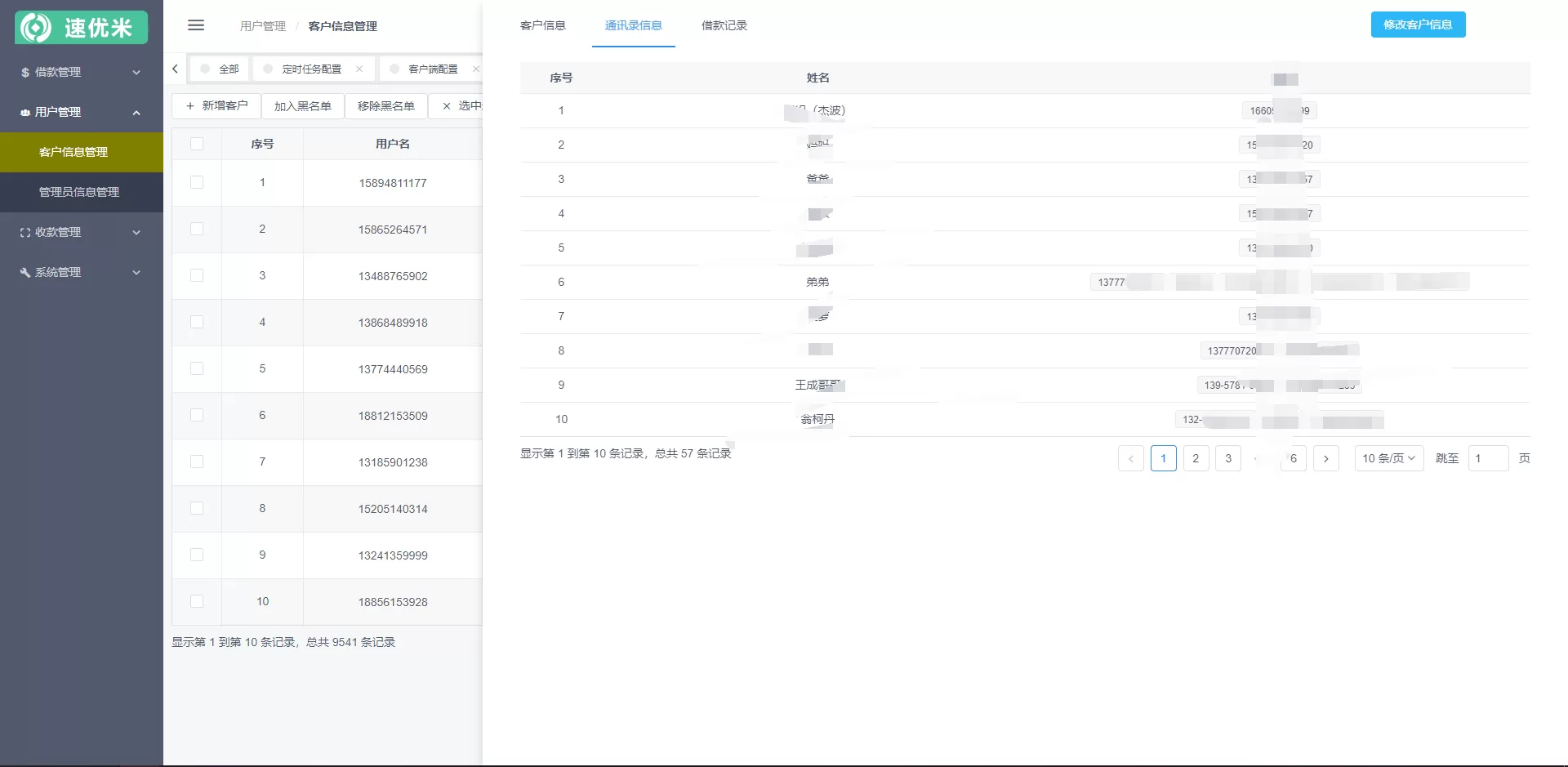1568x767 pixels.
Task: Open 收款管理 via its sidebar icon
Action: [23, 232]
